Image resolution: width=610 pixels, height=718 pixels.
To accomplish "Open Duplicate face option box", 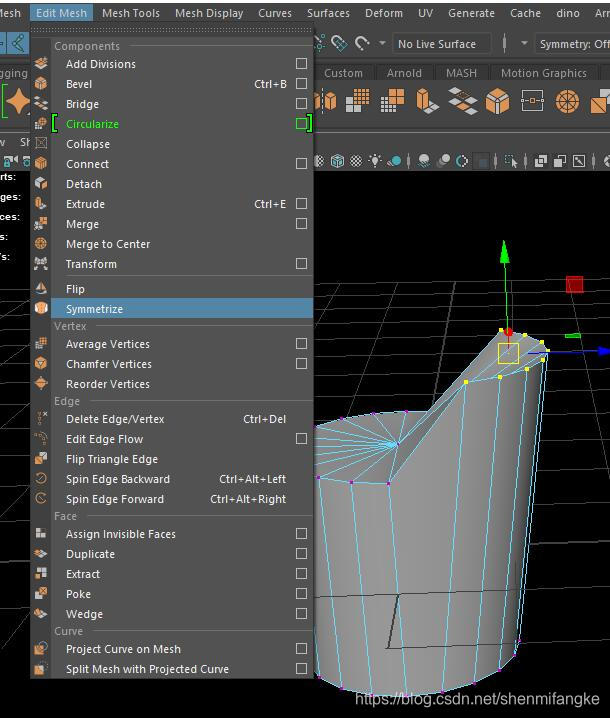I will [x=301, y=554].
